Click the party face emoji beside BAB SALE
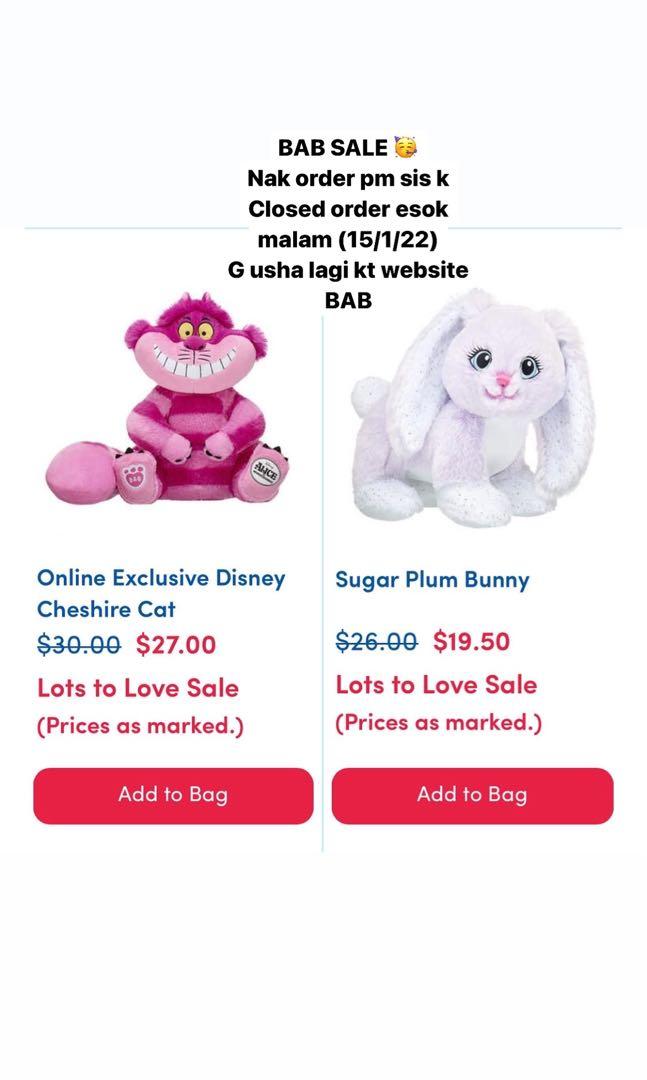The height and width of the screenshot is (1080, 647). tap(404, 148)
